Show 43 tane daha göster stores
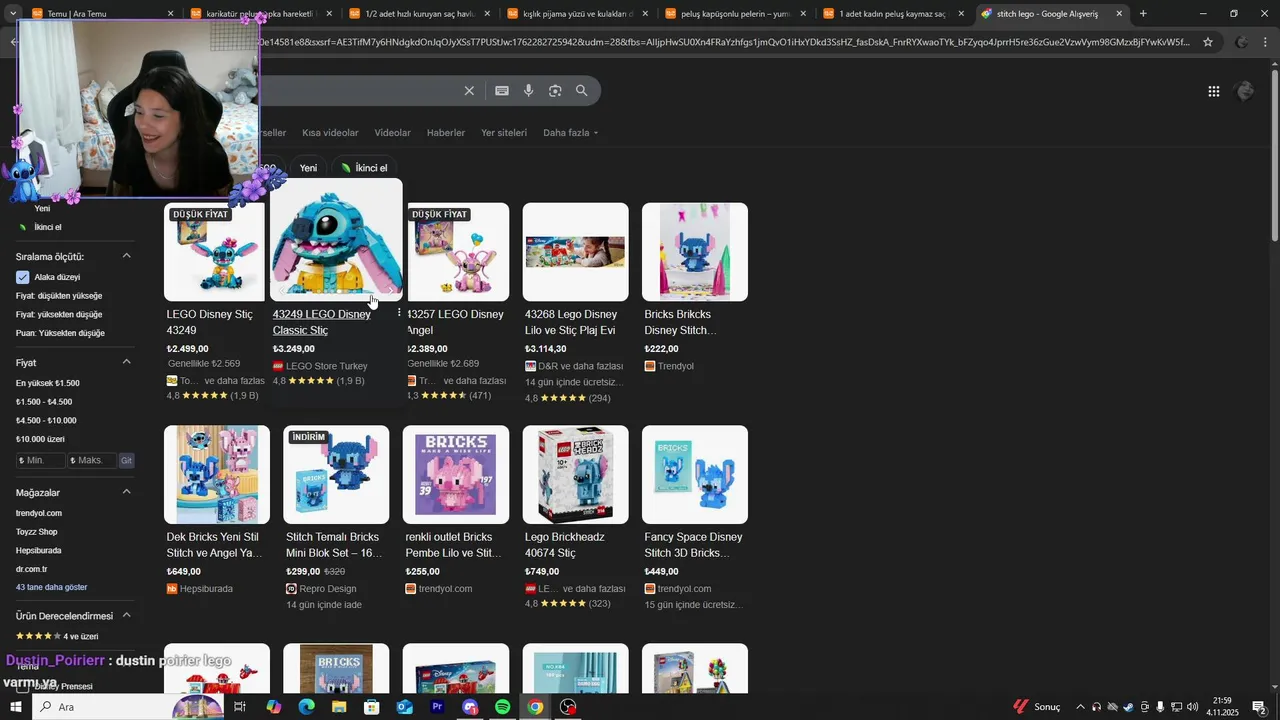1280x720 pixels. 51,587
